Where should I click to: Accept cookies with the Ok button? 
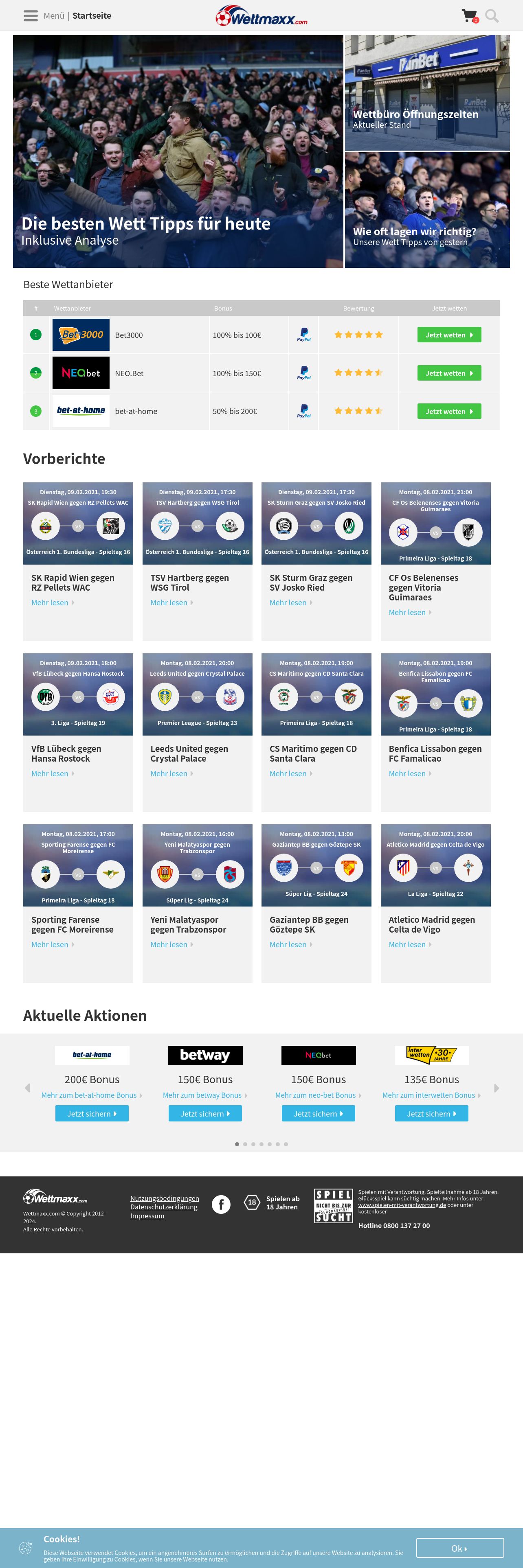pos(460,1548)
